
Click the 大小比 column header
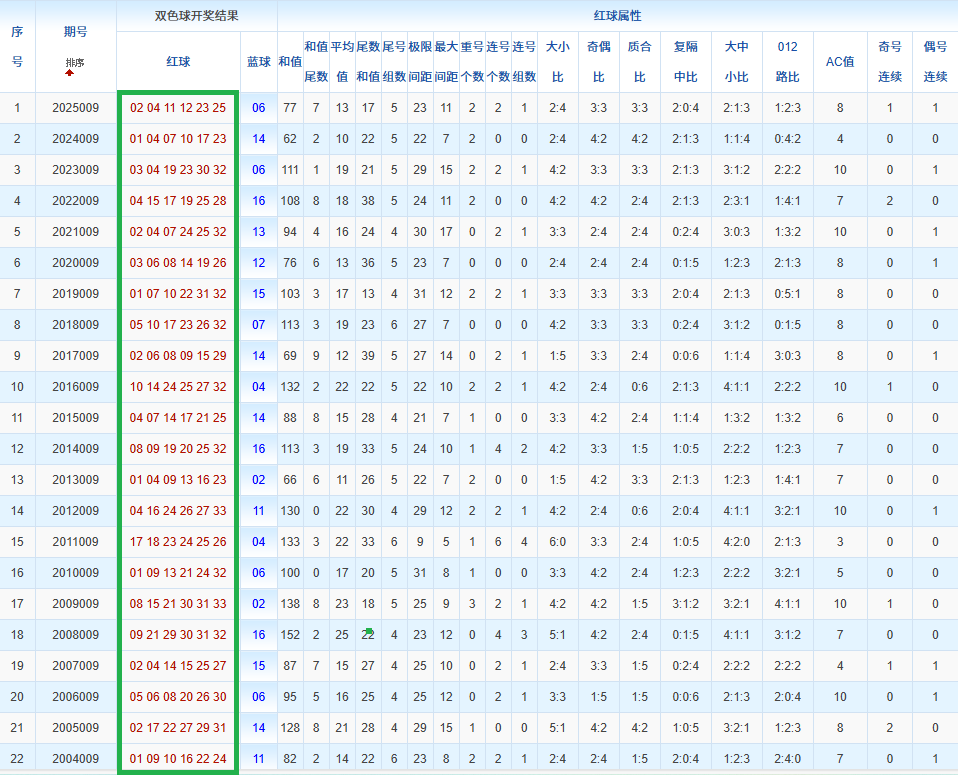point(557,61)
